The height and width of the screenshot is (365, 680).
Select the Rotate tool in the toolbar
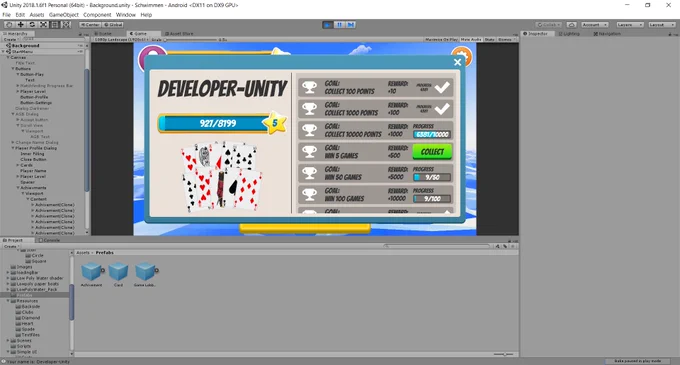click(32, 25)
